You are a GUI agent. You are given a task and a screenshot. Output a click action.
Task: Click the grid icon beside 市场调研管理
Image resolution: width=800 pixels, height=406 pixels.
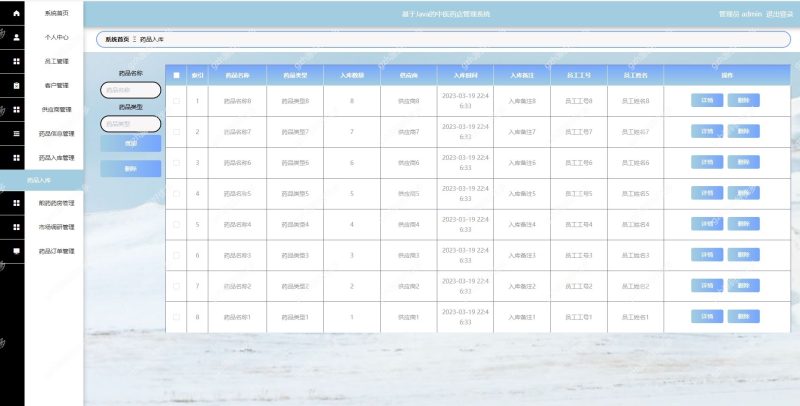click(x=16, y=226)
